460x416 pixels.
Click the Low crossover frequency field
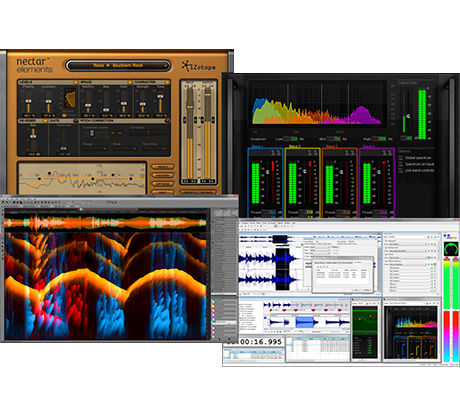coord(290,139)
